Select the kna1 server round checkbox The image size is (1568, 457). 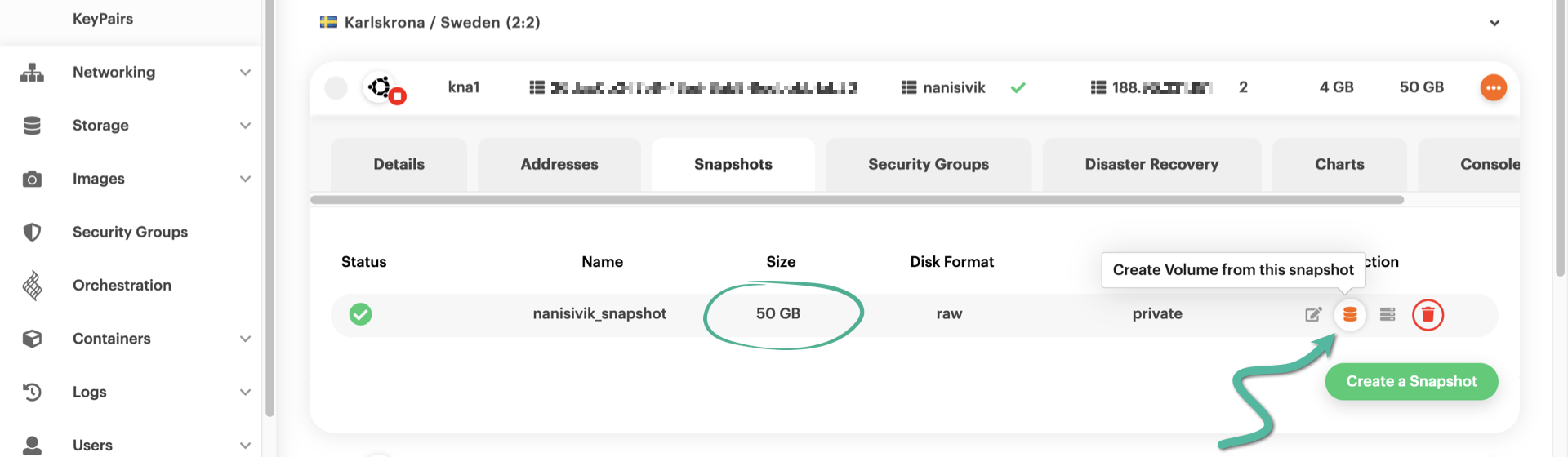(336, 87)
